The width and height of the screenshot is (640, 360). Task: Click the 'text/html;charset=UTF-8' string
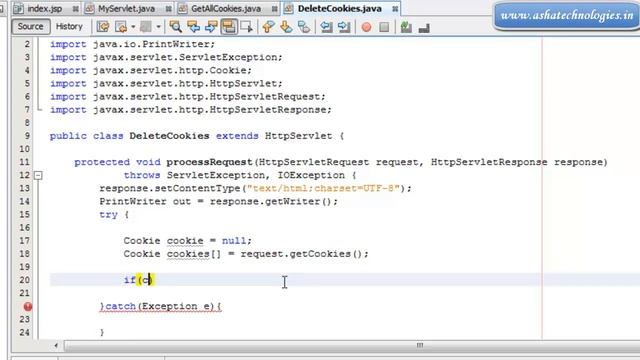pos(323,188)
